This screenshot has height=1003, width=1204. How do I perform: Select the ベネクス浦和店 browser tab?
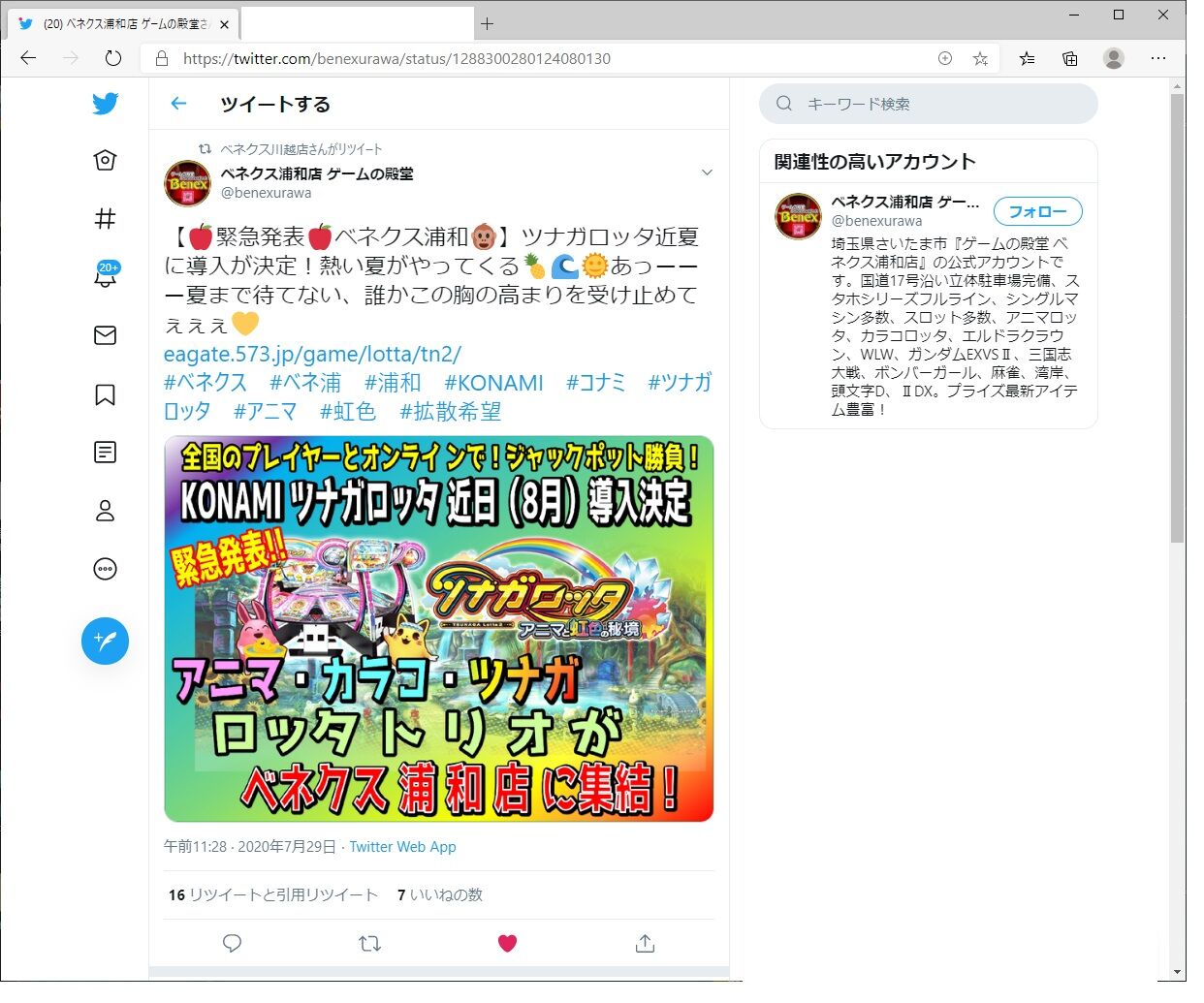click(123, 23)
